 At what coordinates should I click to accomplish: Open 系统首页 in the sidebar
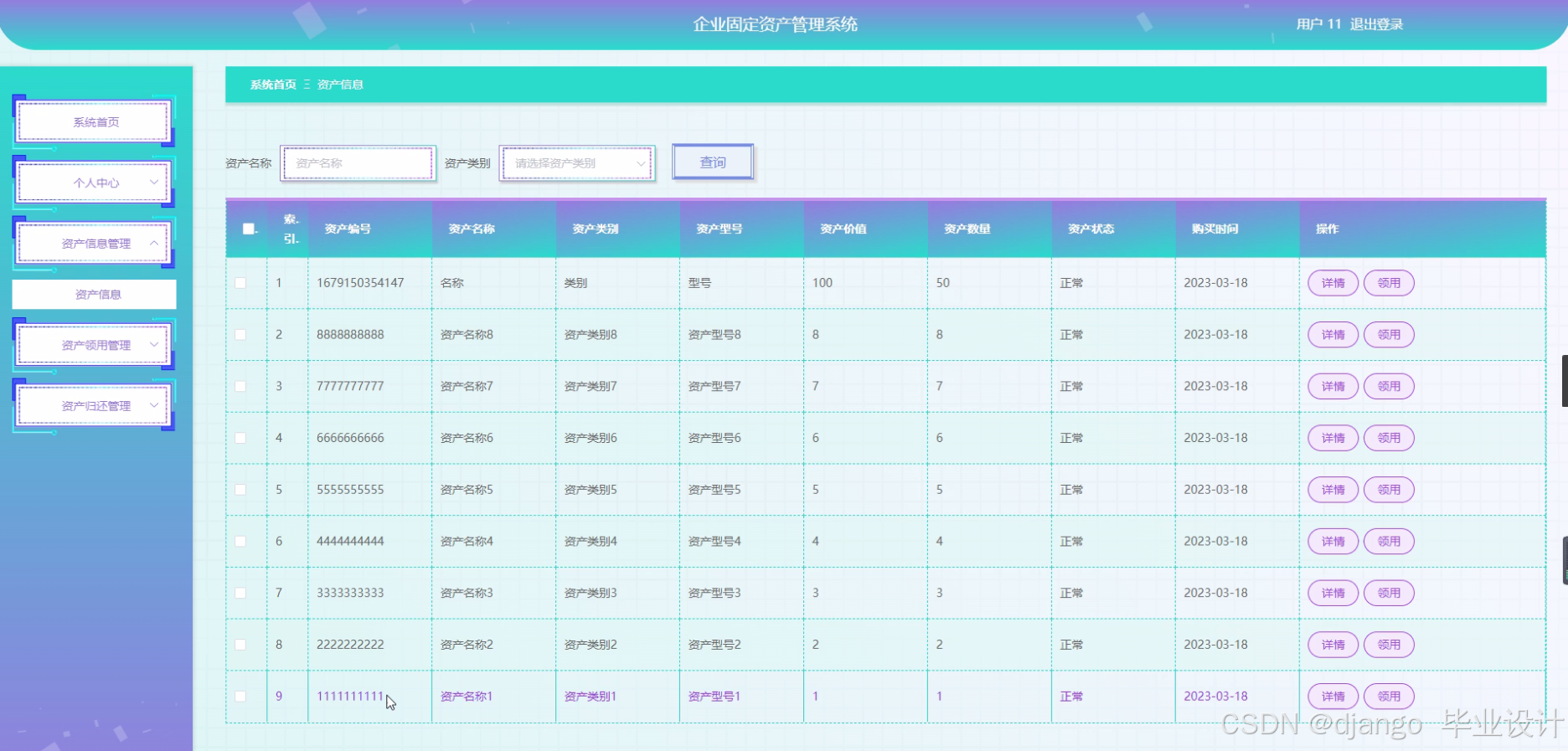coord(94,122)
